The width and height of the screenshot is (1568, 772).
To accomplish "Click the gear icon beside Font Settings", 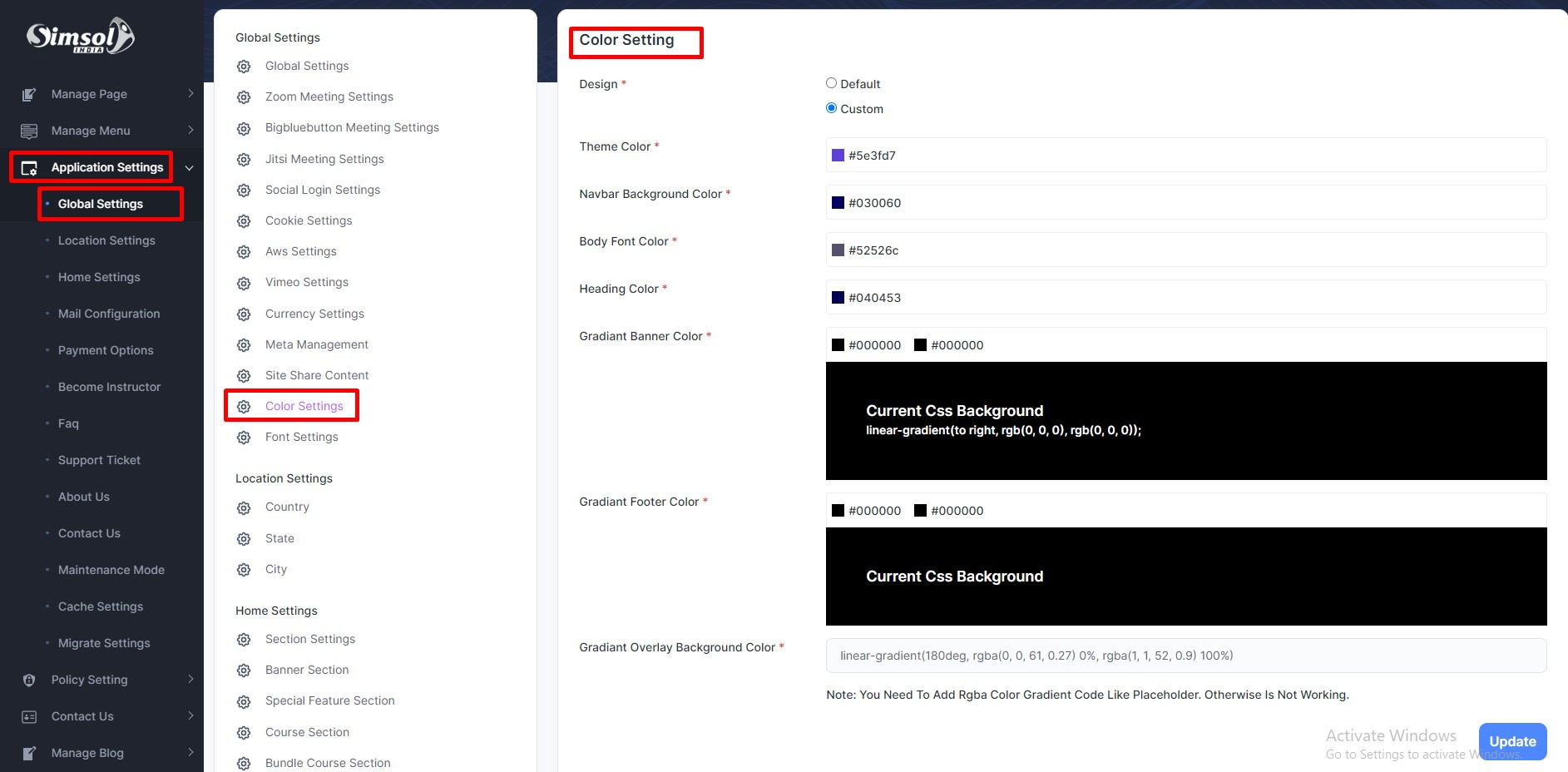I will click(244, 438).
